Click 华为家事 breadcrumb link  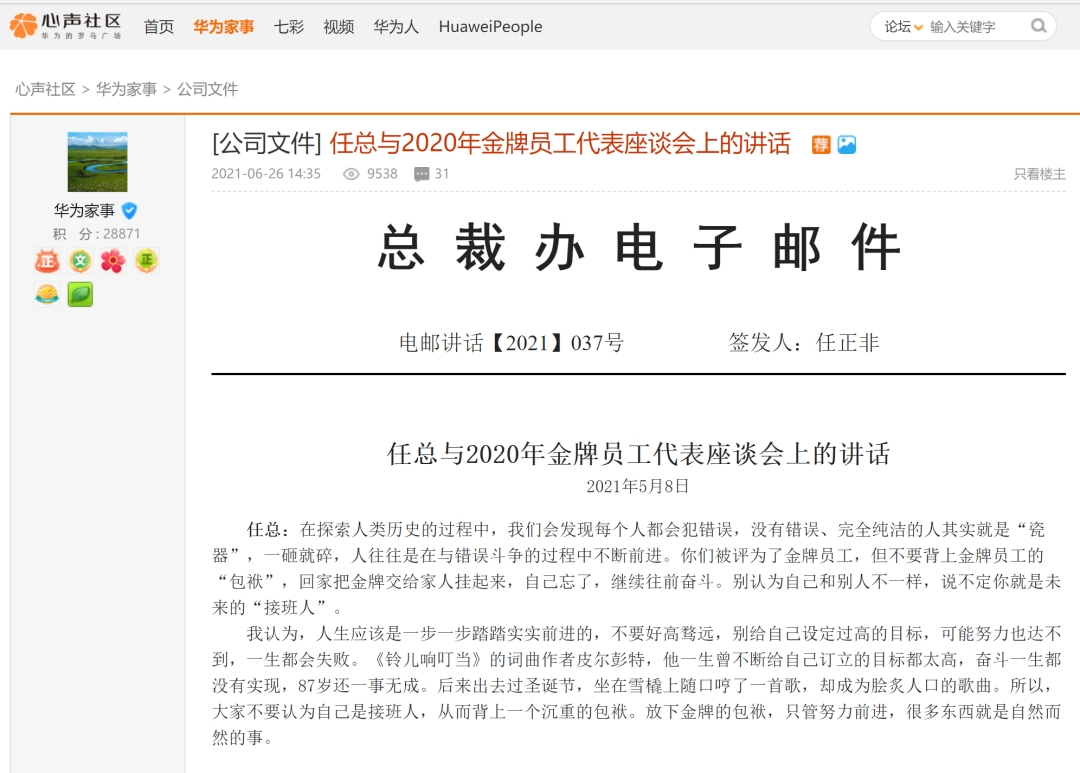127,89
